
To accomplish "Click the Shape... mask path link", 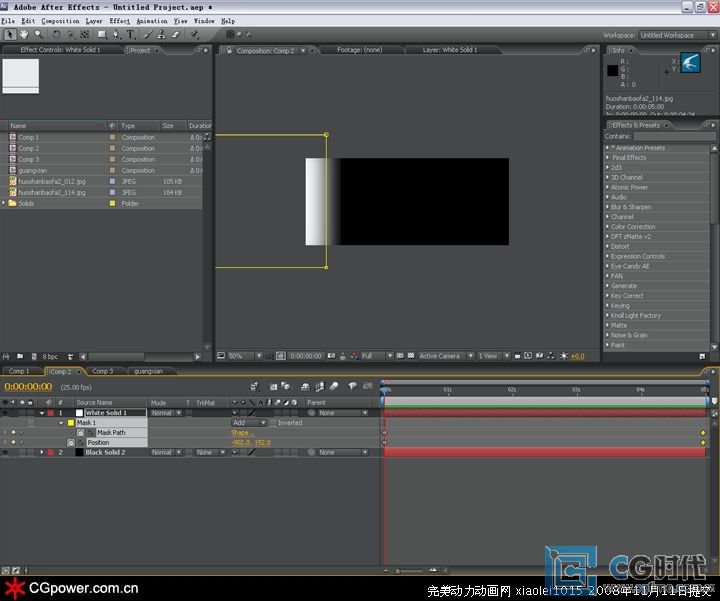I will coord(242,432).
